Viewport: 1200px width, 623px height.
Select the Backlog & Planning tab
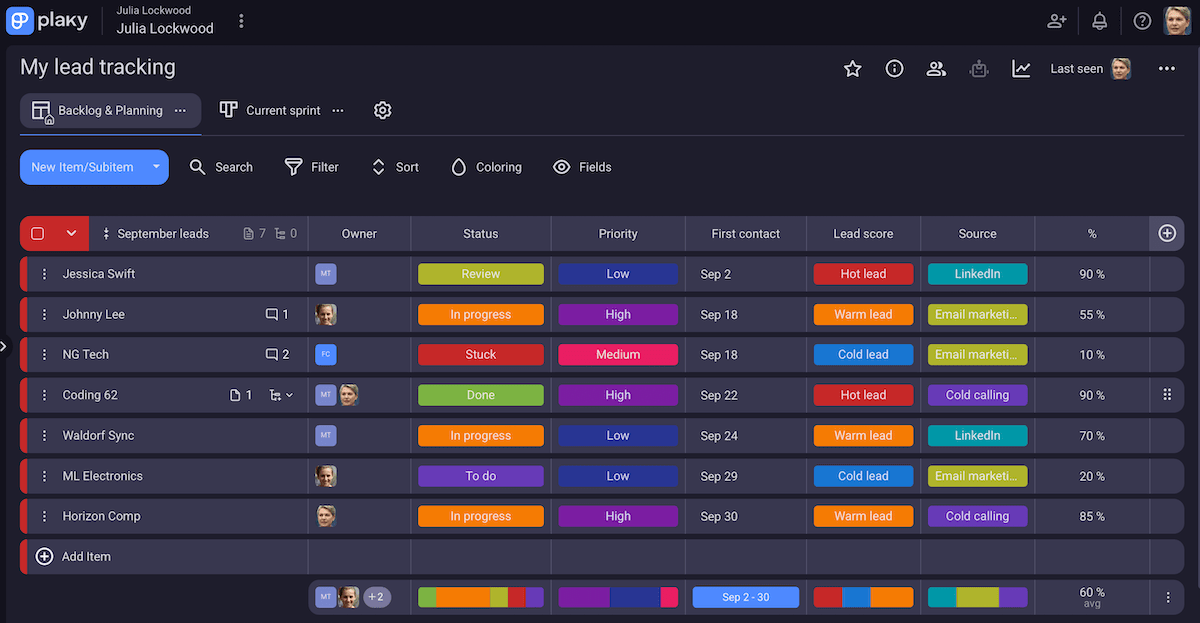click(x=110, y=110)
